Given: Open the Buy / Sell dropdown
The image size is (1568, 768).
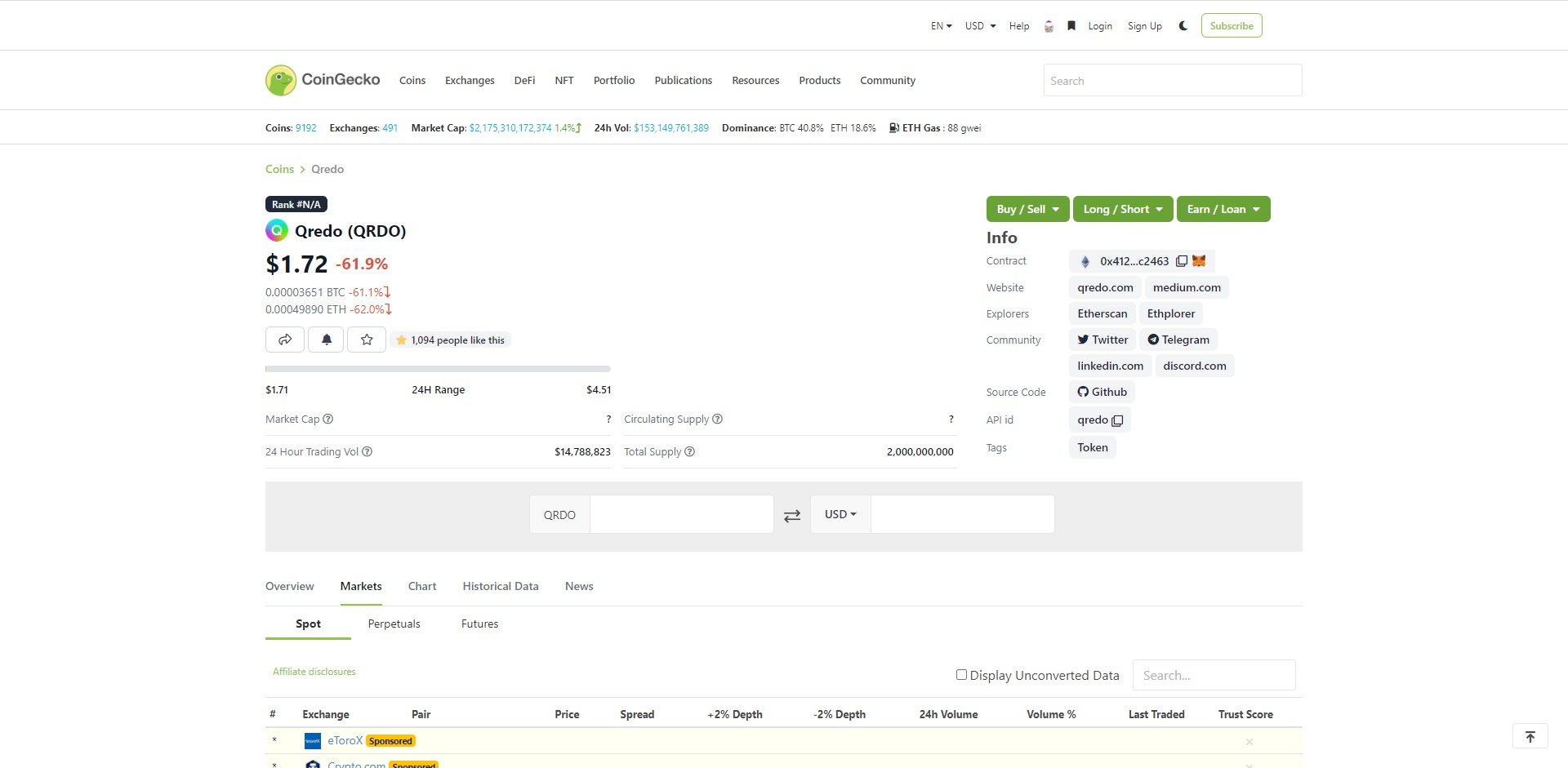Looking at the screenshot, I should 1027,209.
